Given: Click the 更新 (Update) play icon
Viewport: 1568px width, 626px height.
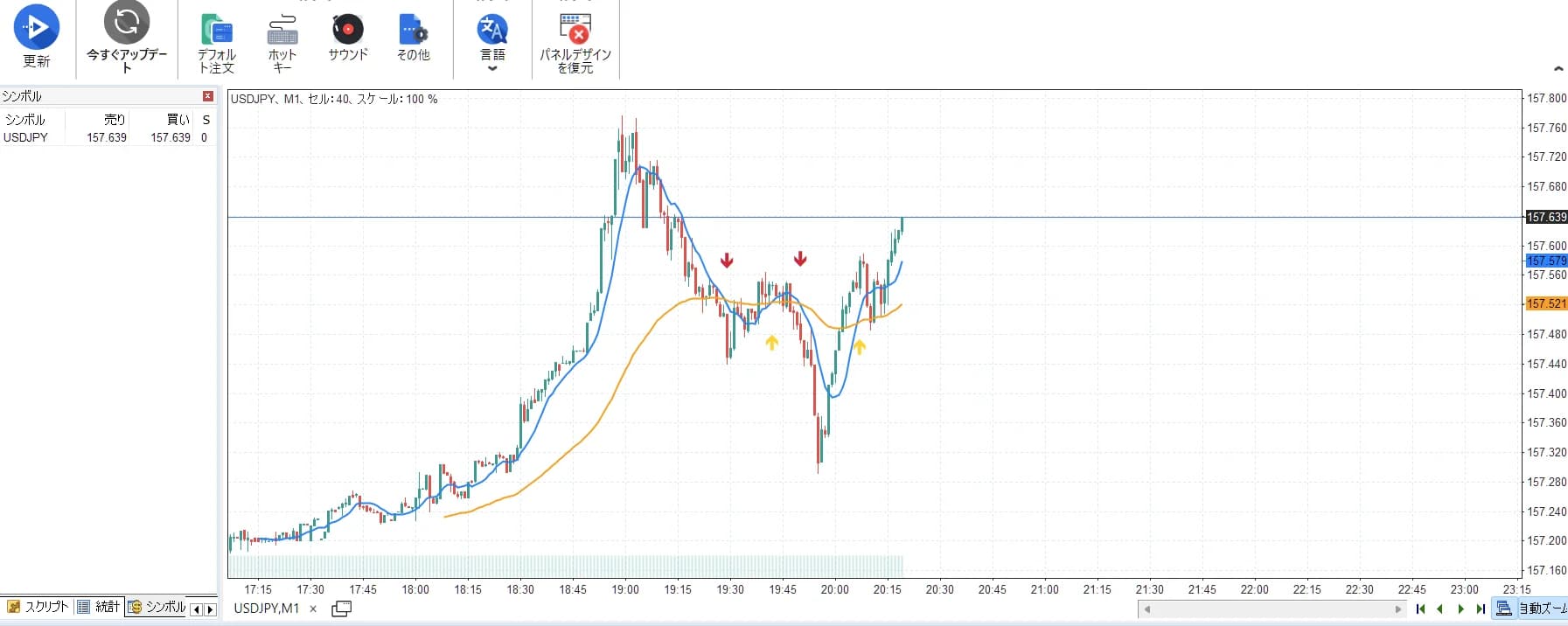Looking at the screenshot, I should (37, 27).
